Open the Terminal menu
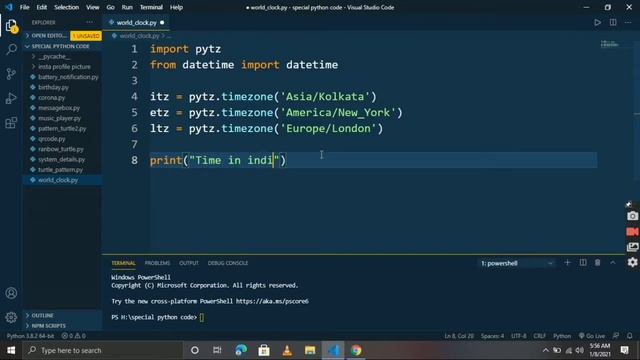 (x=151, y=7)
